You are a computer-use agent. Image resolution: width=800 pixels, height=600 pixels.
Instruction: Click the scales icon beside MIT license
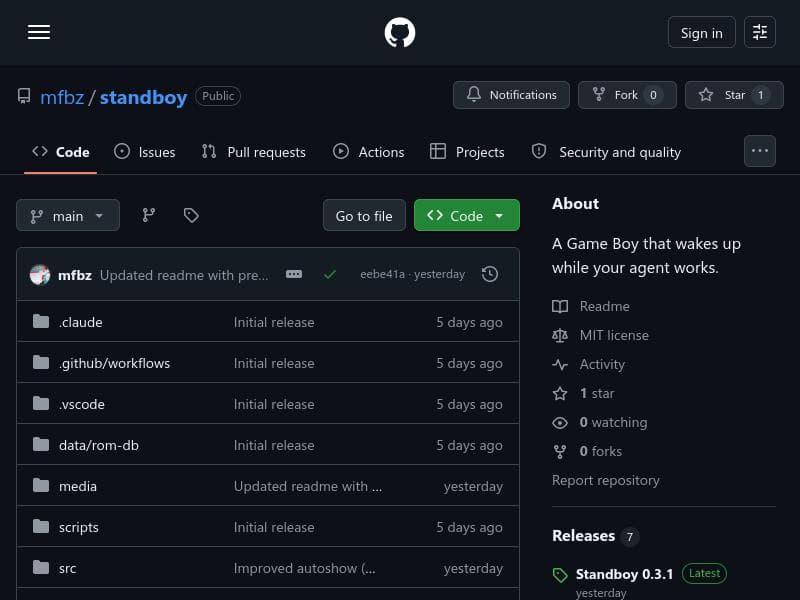click(x=560, y=335)
